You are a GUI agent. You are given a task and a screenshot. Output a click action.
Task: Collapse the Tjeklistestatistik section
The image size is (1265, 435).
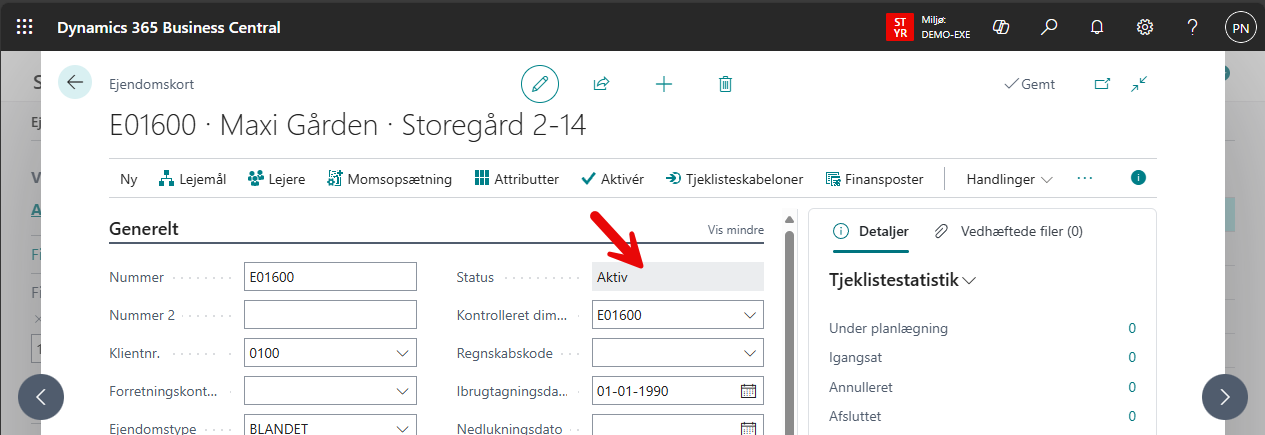click(x=968, y=281)
